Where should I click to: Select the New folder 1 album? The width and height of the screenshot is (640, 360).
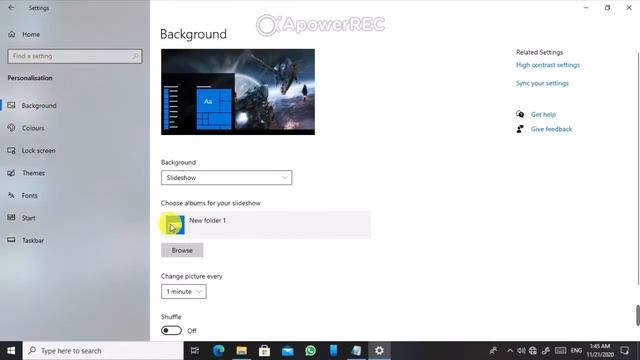tap(266, 224)
